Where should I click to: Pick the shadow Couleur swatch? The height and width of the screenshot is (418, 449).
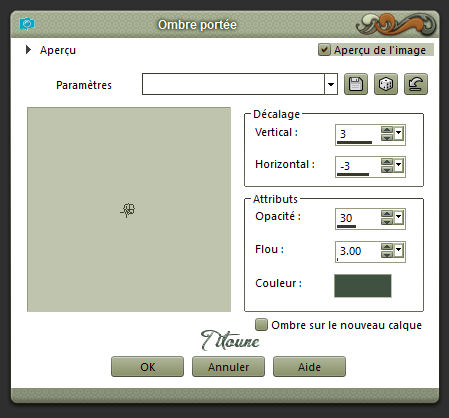pyautogui.click(x=363, y=286)
